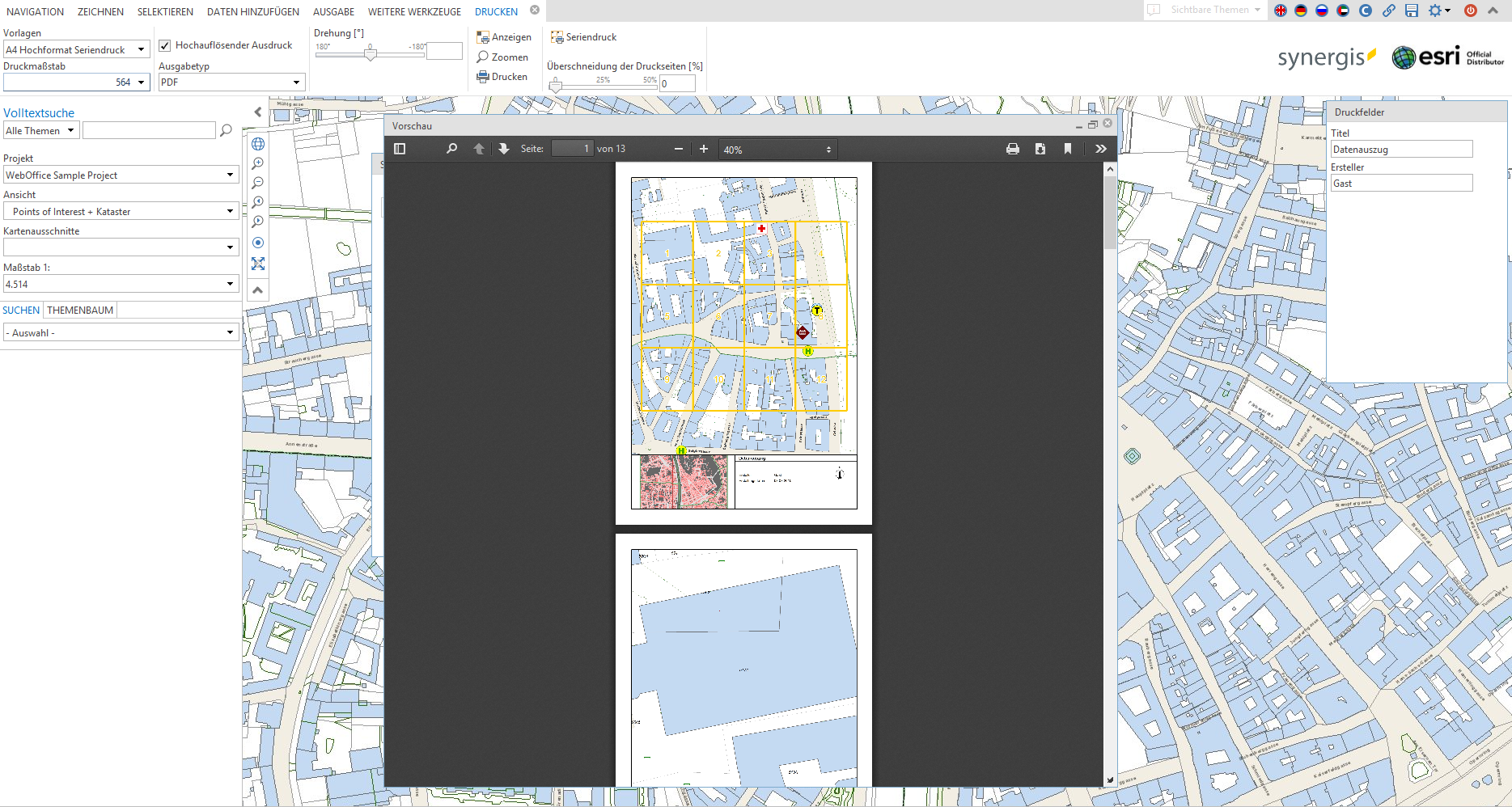Click the PDF preview print icon

[1012, 149]
